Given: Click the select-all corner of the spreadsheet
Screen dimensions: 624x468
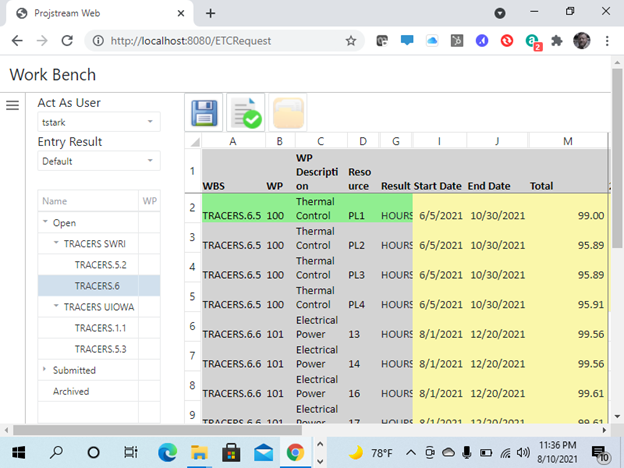Looking at the screenshot, I should click(193, 141).
